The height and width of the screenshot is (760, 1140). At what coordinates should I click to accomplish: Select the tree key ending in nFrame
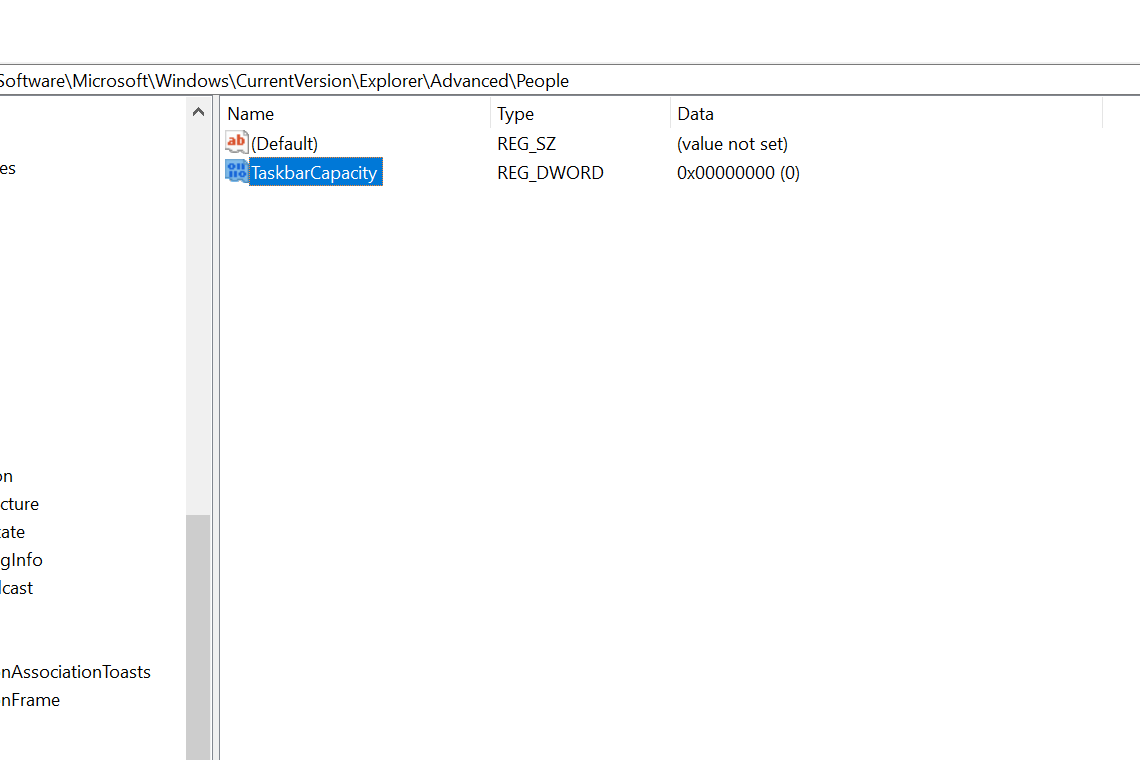[31, 699]
